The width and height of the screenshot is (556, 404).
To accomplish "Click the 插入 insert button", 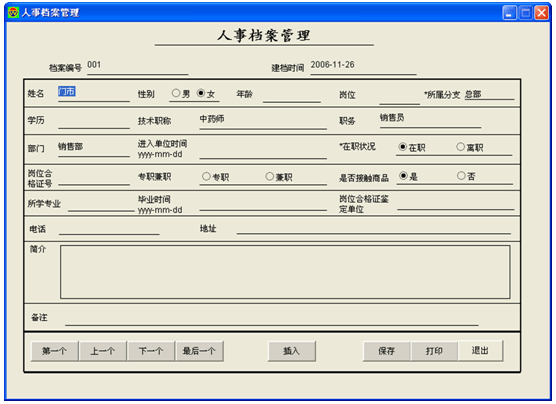I will (291, 351).
